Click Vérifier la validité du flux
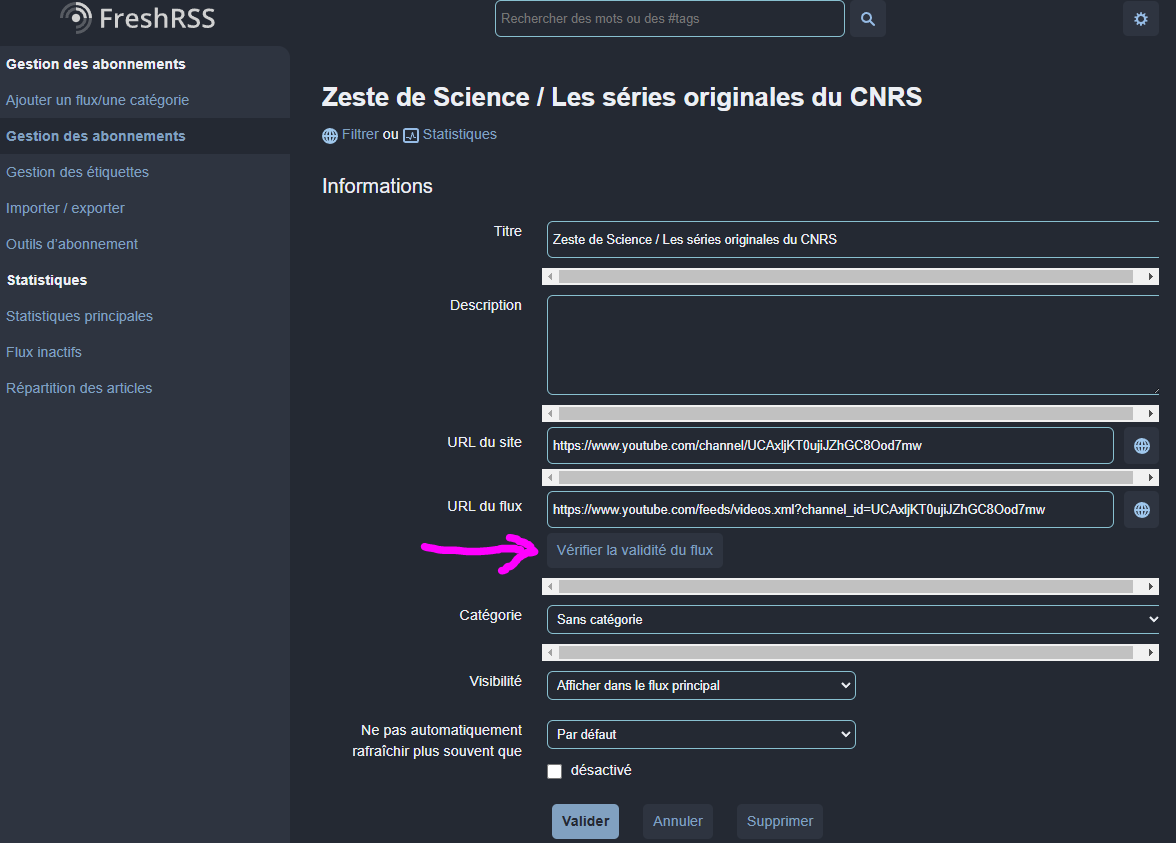The image size is (1176, 843). [634, 550]
